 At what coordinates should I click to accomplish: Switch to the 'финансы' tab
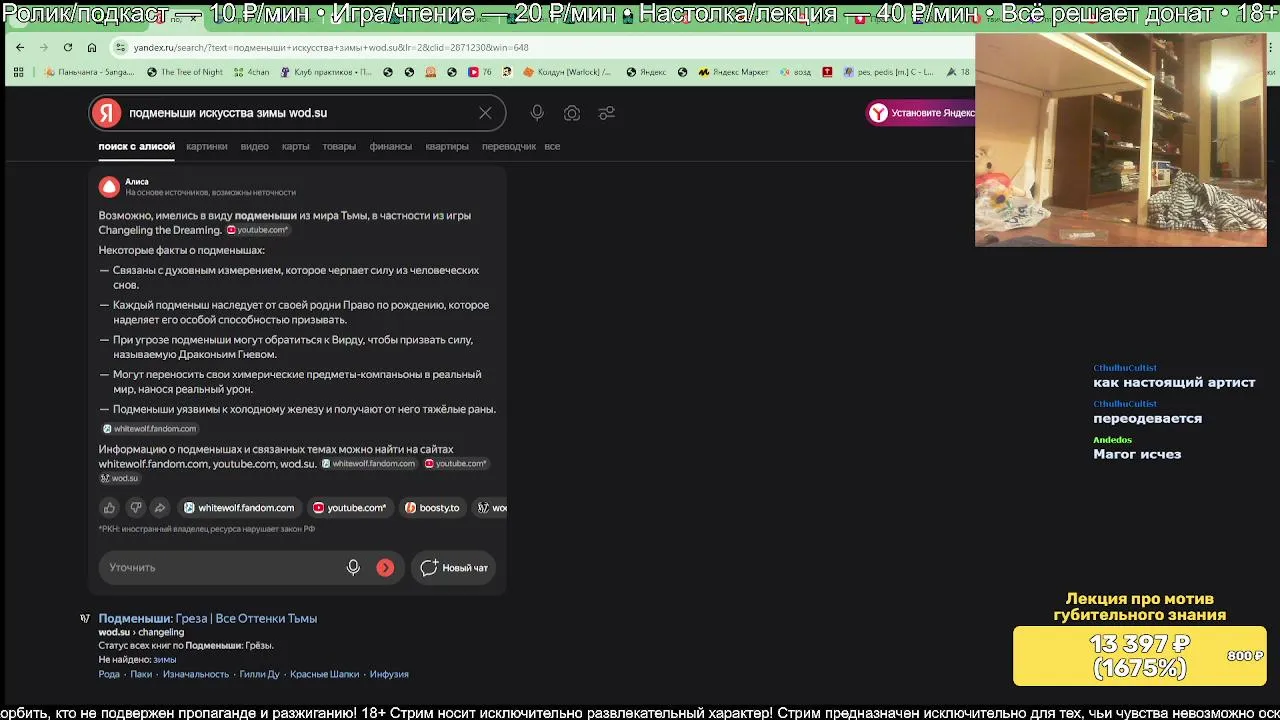(391, 146)
